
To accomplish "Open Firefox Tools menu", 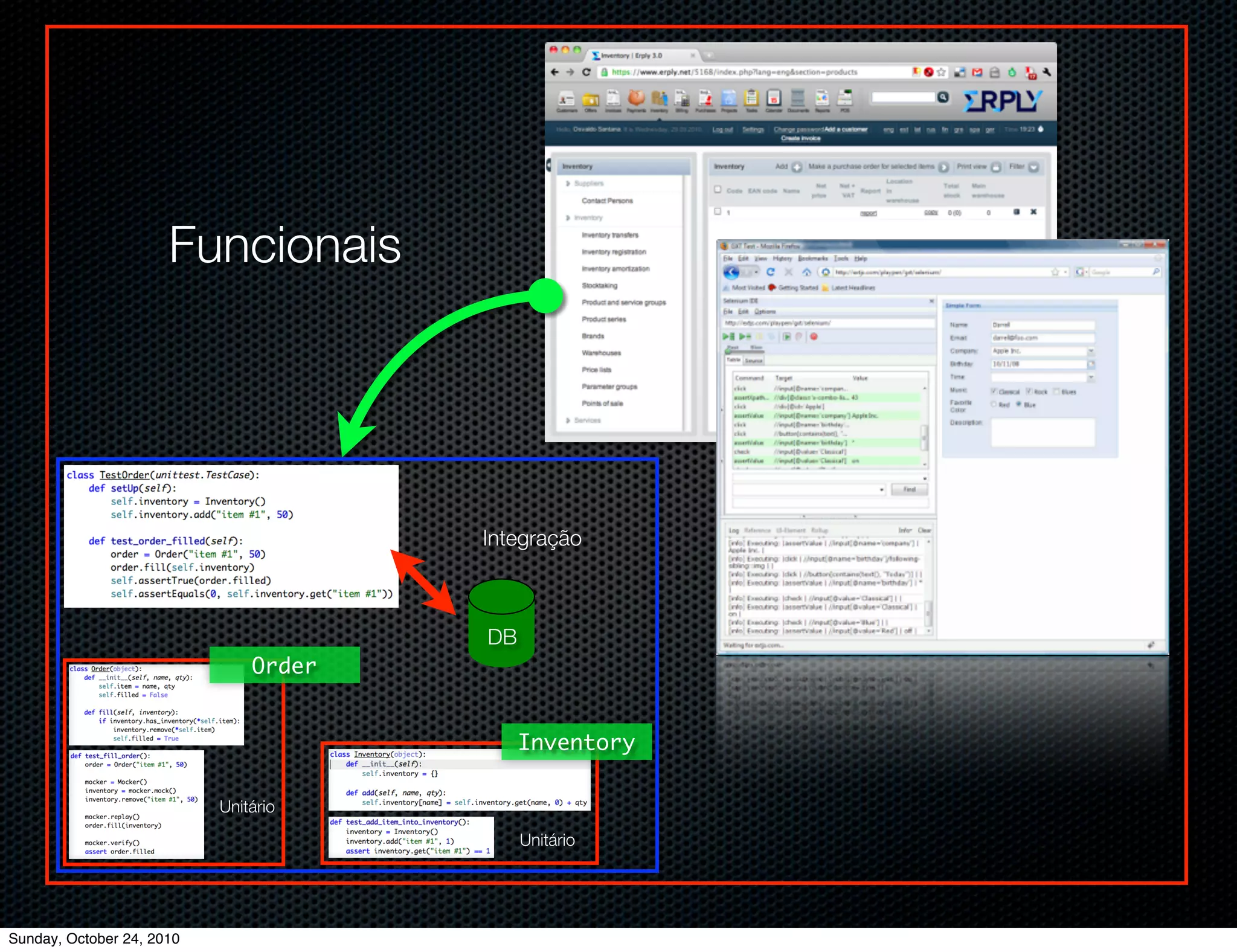I will [841, 259].
